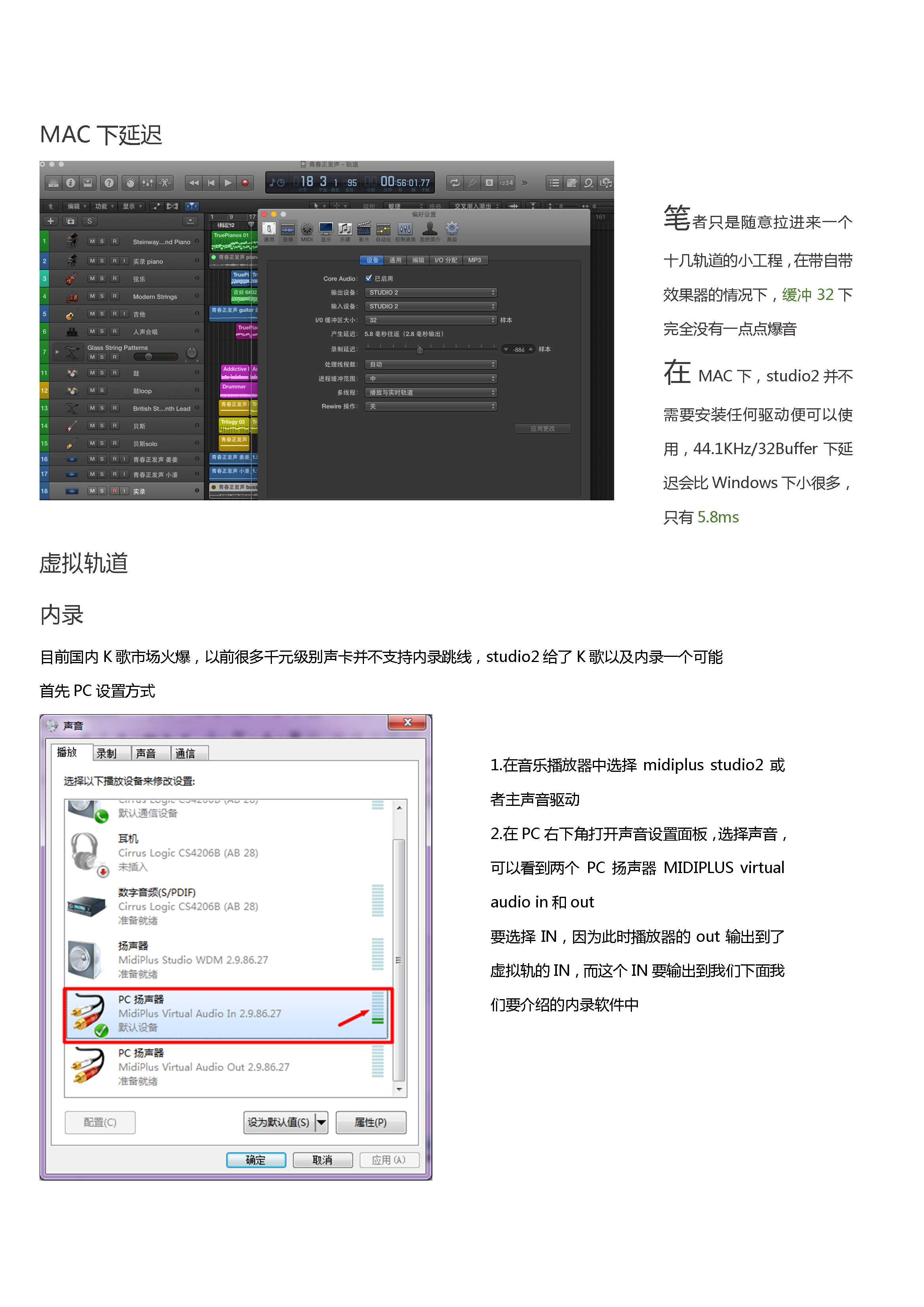This screenshot has width=924, height=1307.
Task: Mute the 鼓loop track
Action: 92,390
